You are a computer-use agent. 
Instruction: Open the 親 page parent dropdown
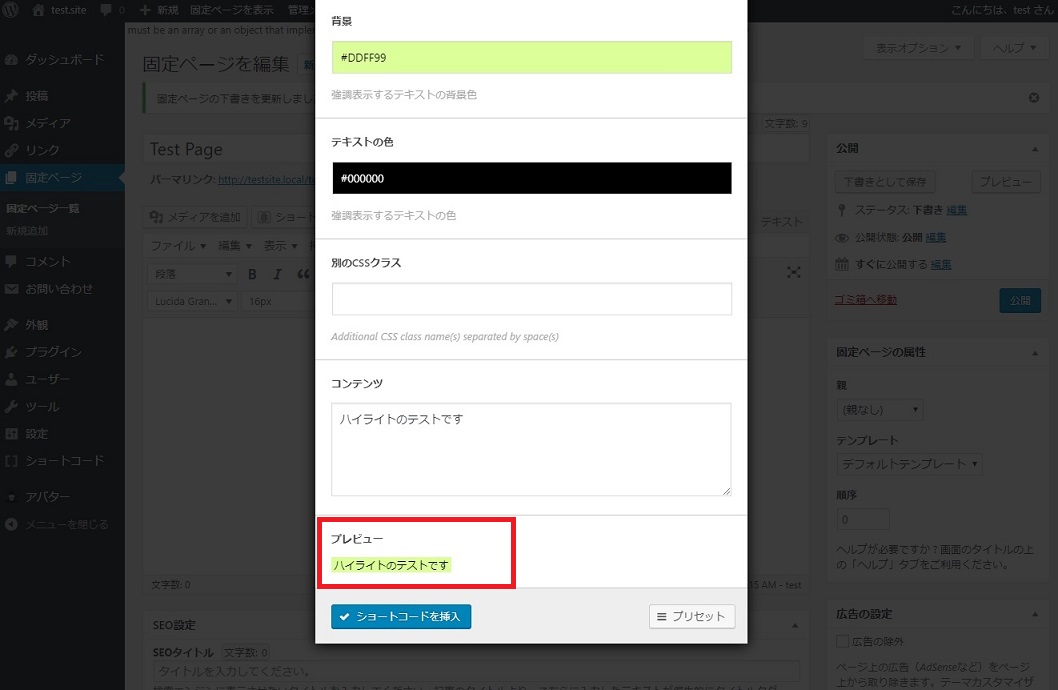point(879,410)
